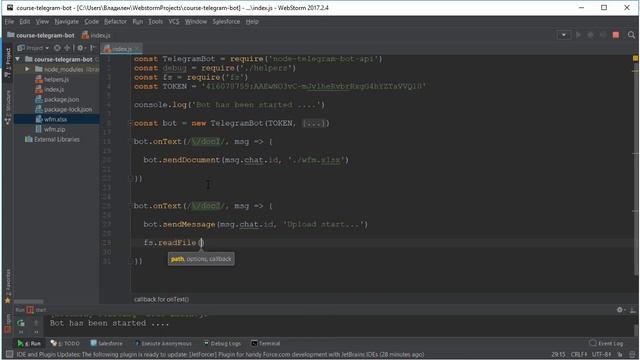Open the Terminal tool window button
Screen dimensions: 640x360
(x=266, y=344)
